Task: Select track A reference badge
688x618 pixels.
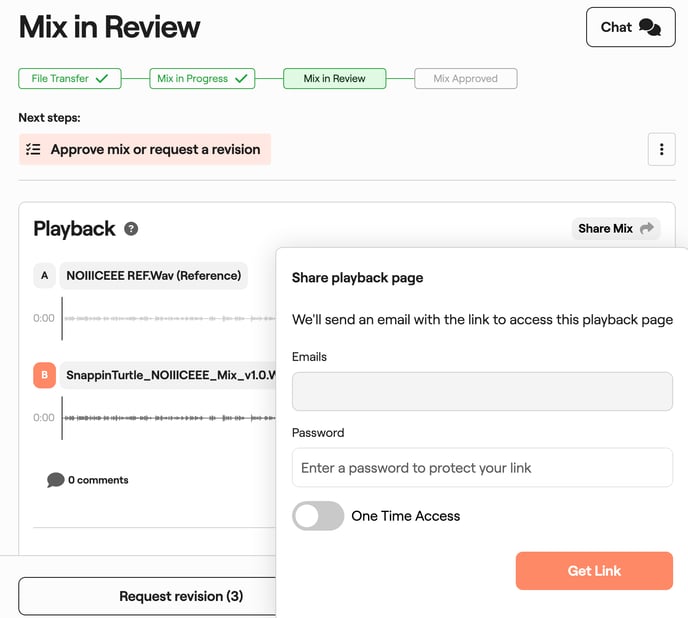Action: coord(44,275)
